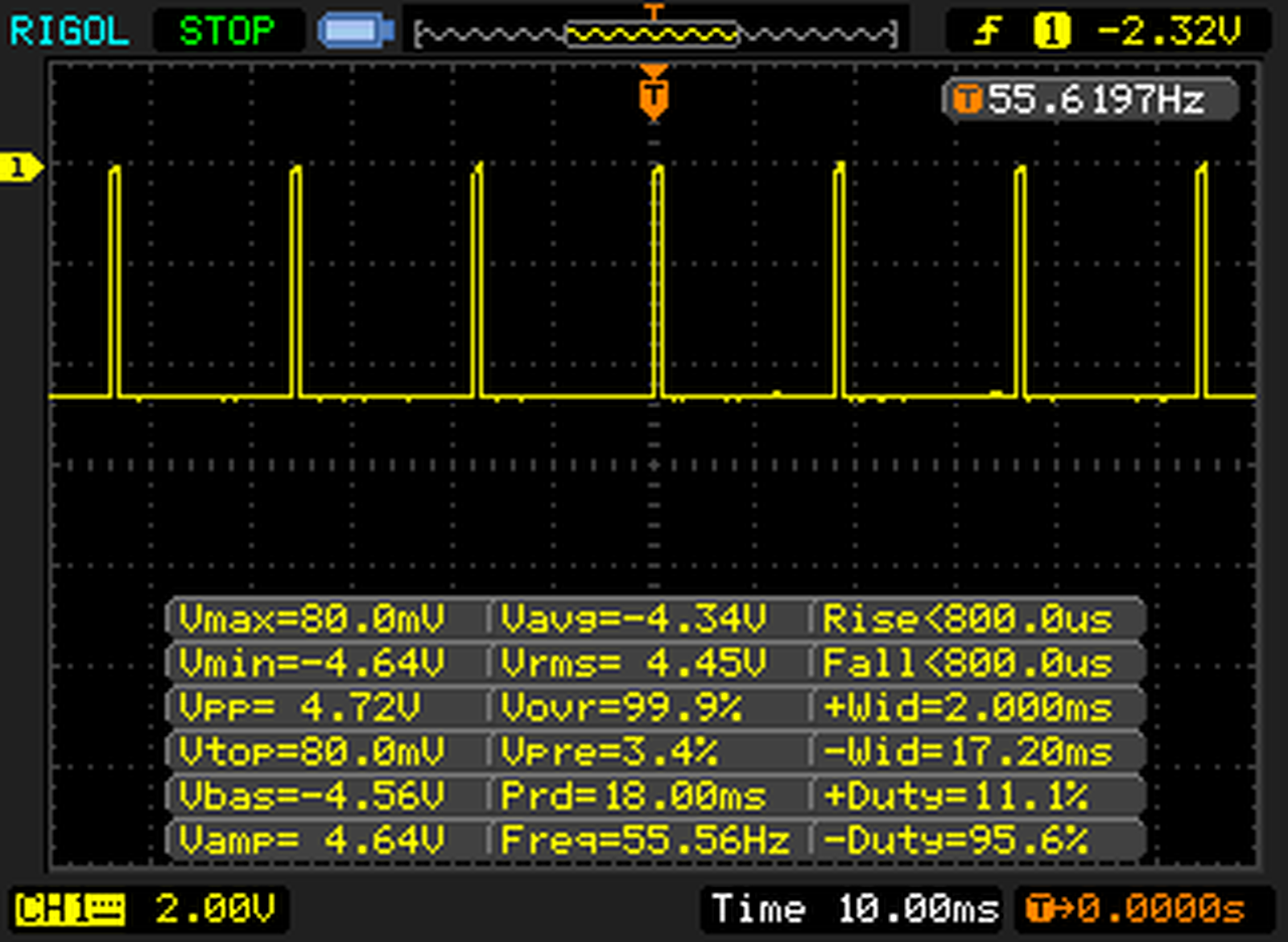Click the USB storage device icon

(x=355, y=31)
